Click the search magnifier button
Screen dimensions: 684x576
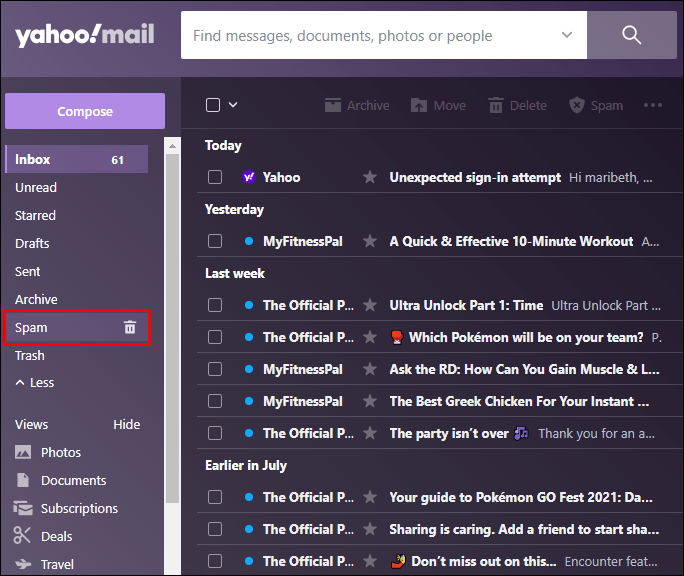click(631, 35)
